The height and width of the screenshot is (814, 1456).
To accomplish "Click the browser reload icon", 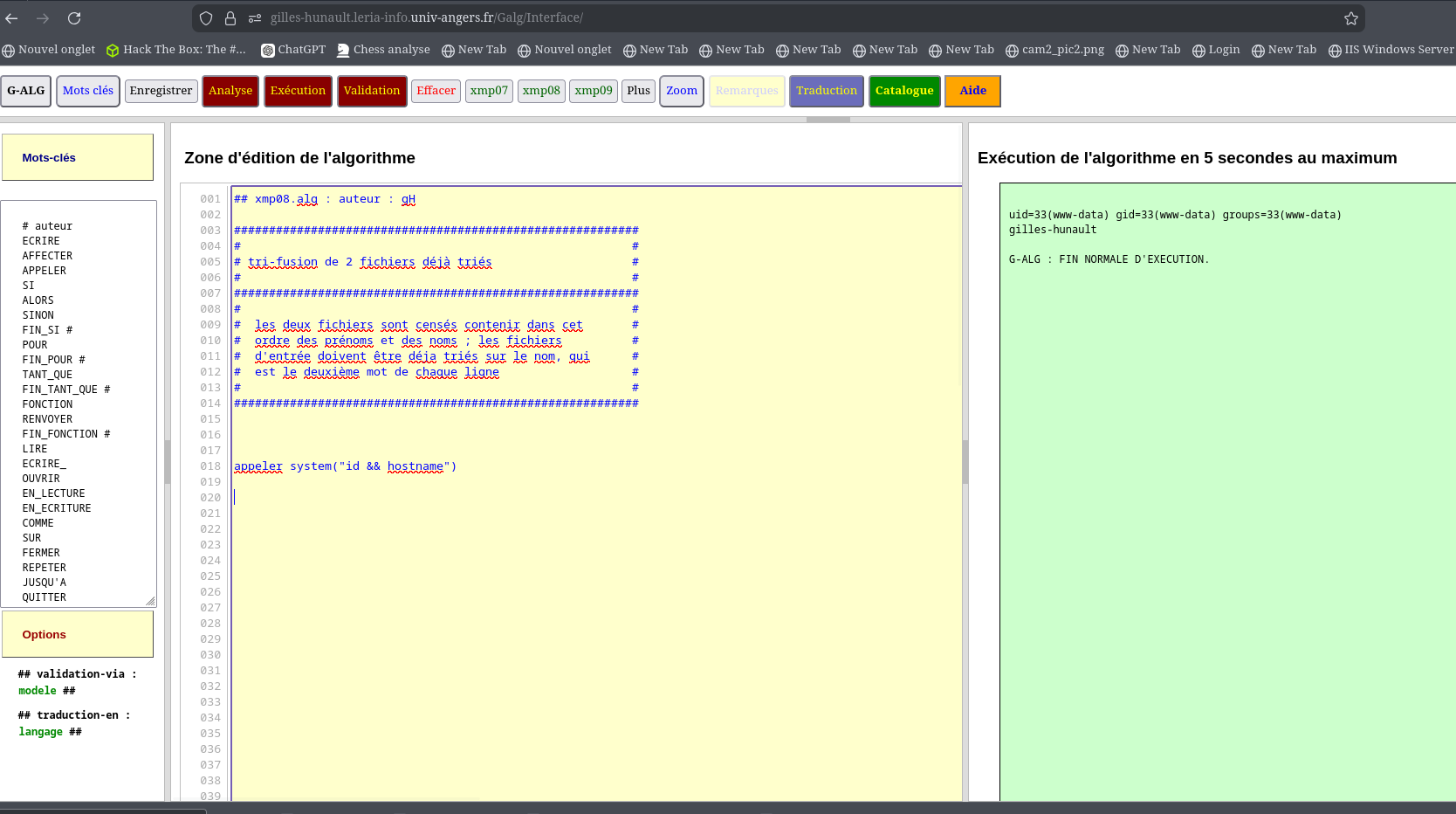I will point(74,18).
